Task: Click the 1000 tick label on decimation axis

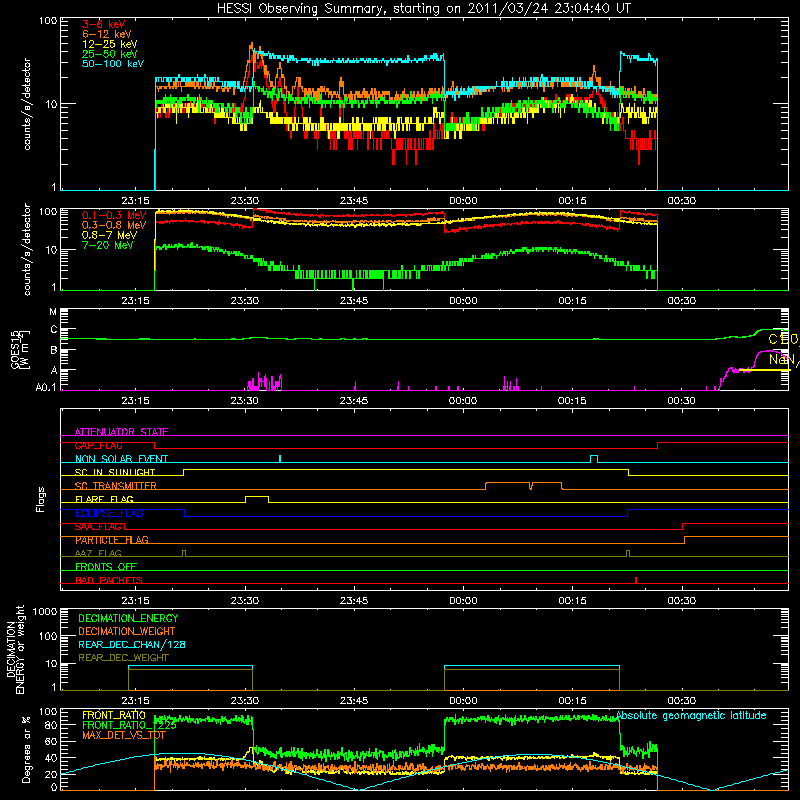Action: [x=45, y=611]
